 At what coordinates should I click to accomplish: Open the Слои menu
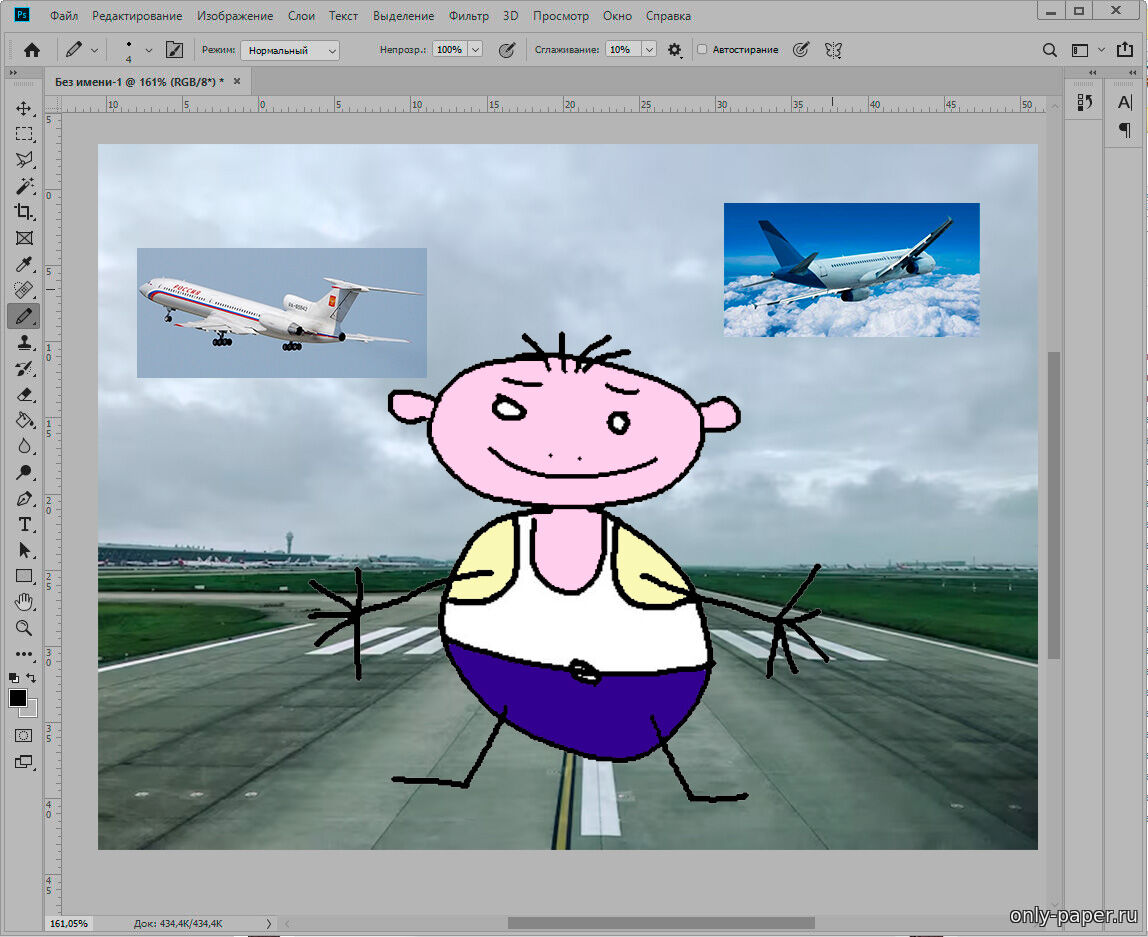(x=301, y=16)
